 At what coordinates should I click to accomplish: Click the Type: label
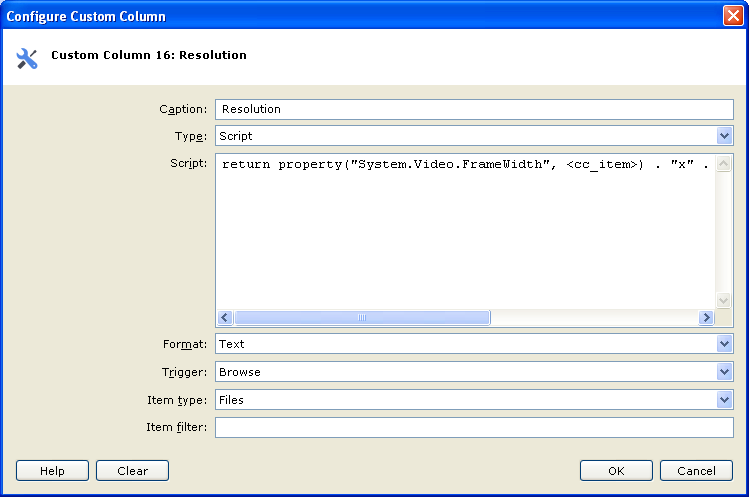(191, 137)
